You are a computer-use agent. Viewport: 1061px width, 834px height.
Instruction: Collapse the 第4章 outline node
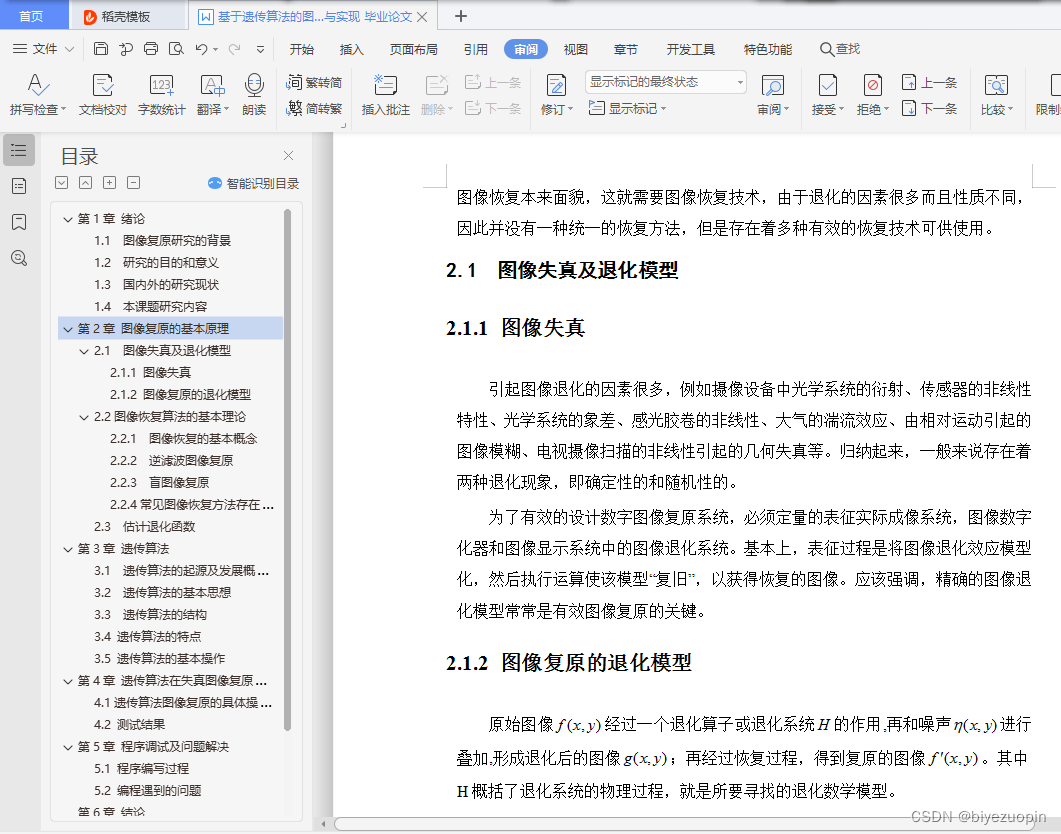point(68,681)
